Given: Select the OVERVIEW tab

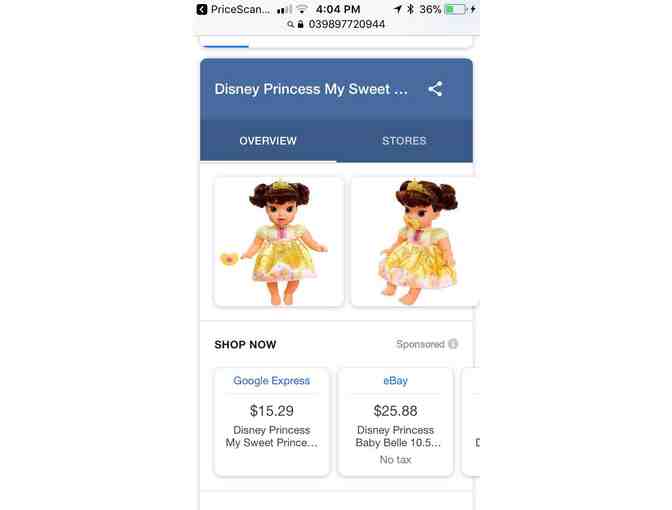Looking at the screenshot, I should point(268,141).
